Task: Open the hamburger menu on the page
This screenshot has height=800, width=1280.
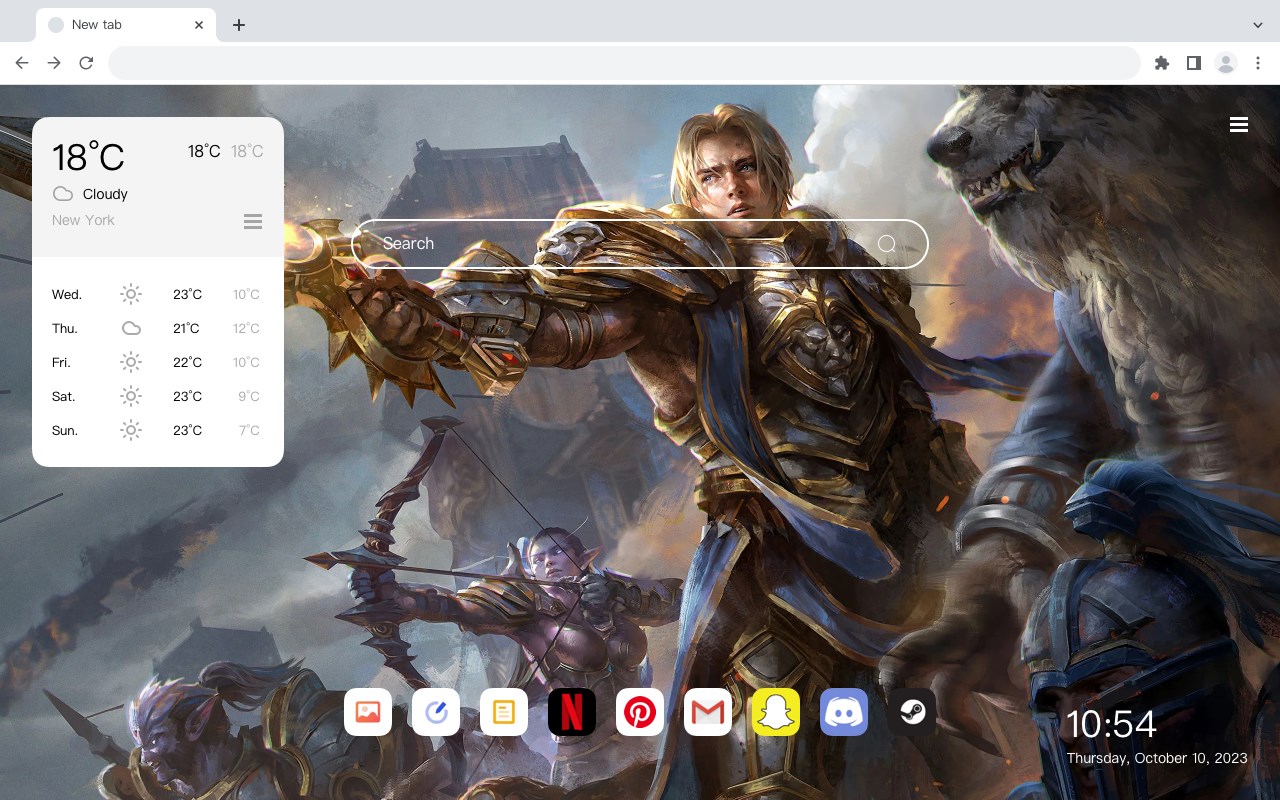Action: pos(1239,125)
